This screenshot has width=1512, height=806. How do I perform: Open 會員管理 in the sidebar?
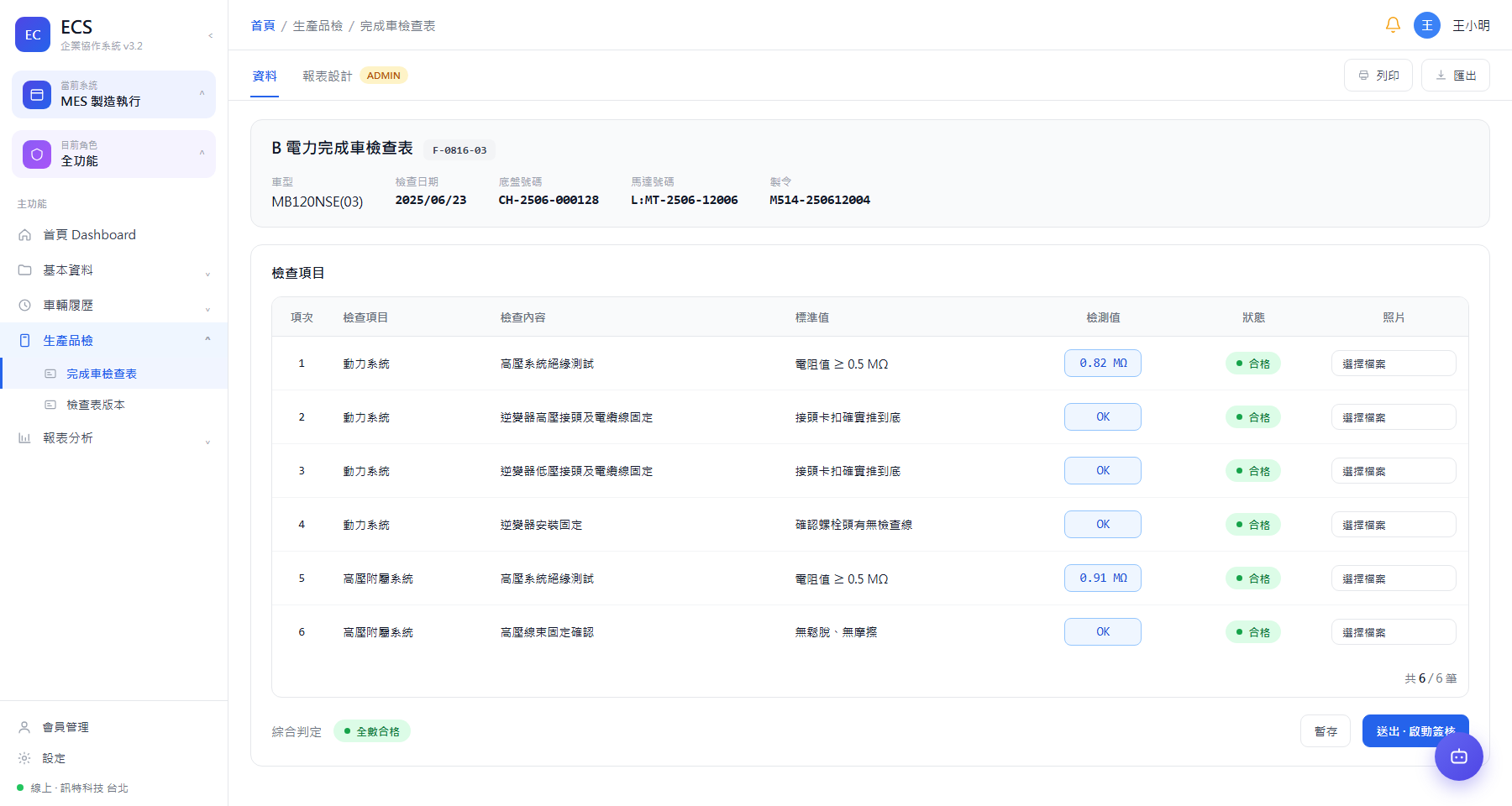pyautogui.click(x=113, y=727)
